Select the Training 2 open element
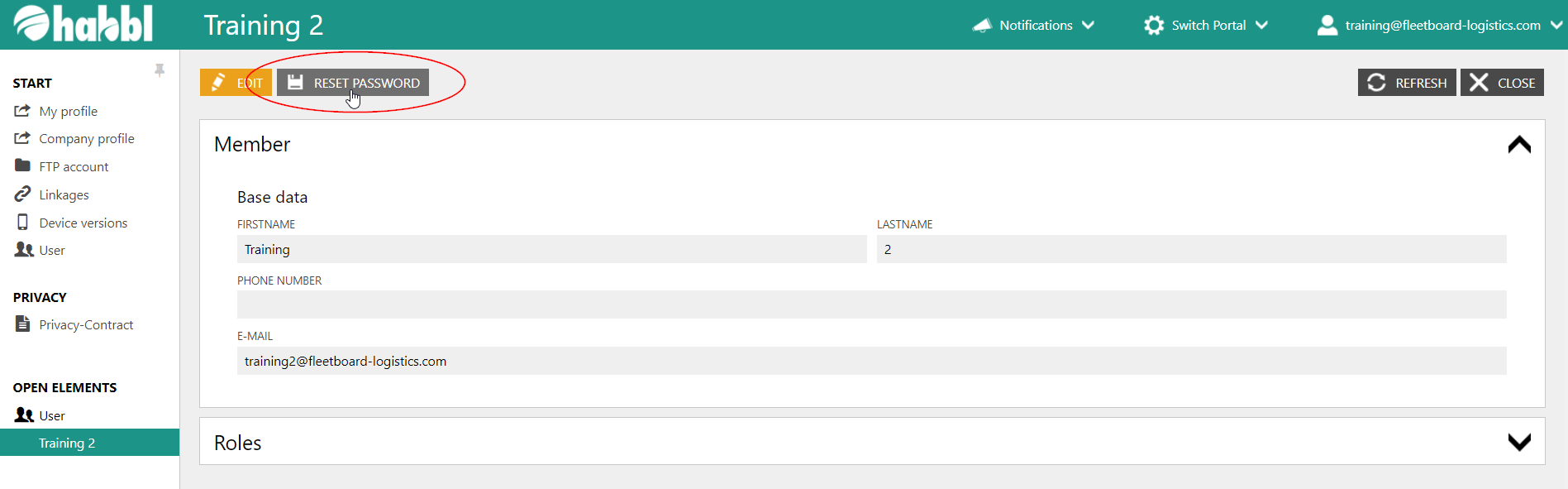Image resolution: width=1568 pixels, height=489 pixels. (67, 443)
